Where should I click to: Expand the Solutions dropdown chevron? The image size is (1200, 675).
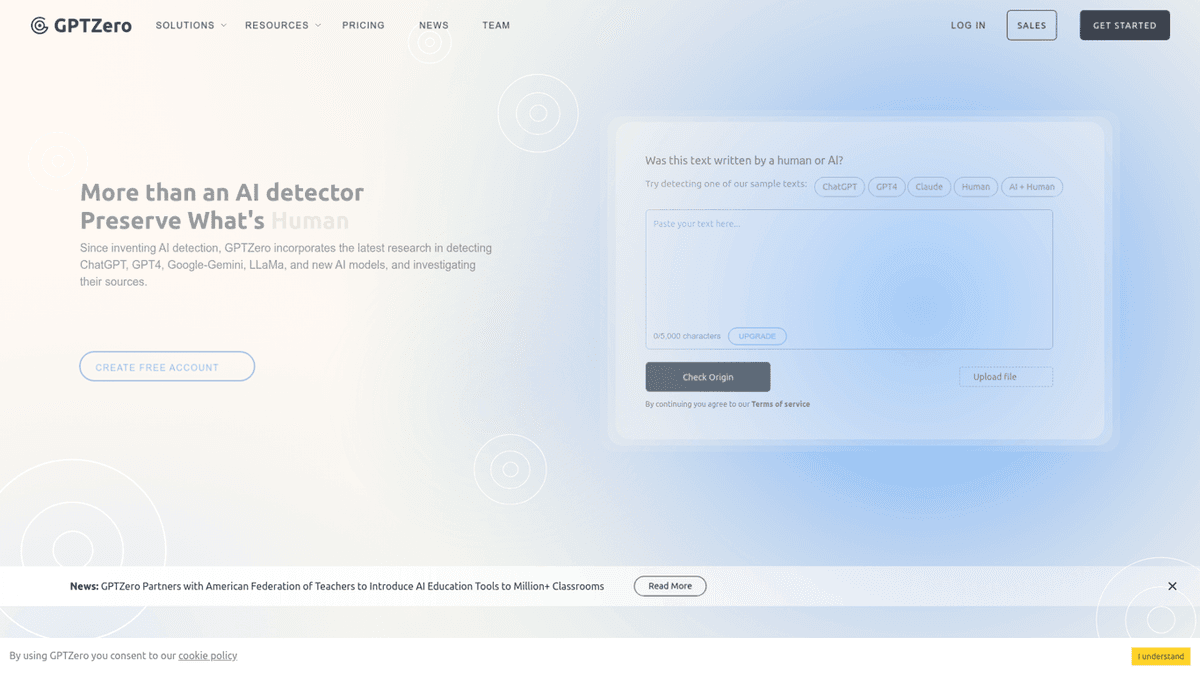(223, 25)
